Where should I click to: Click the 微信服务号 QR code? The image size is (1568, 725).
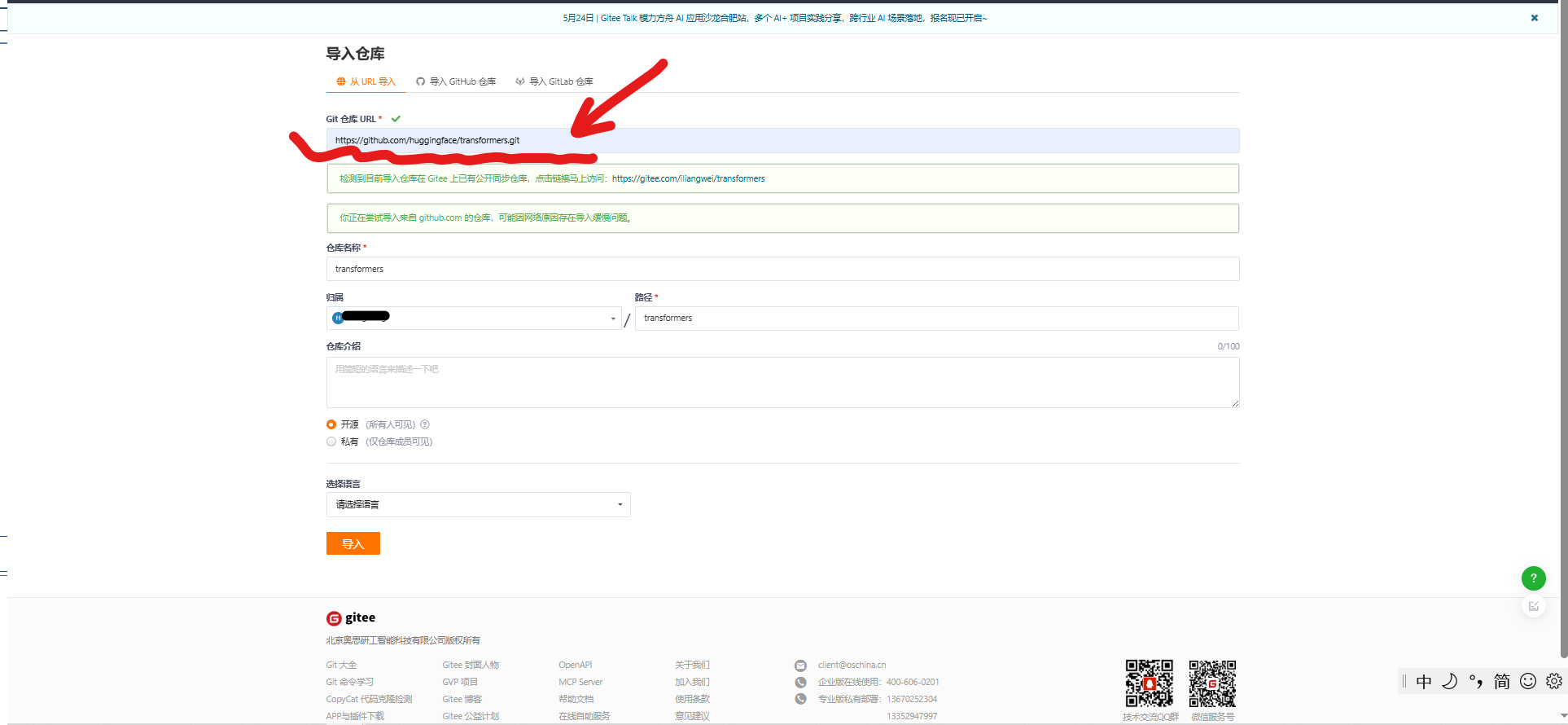pos(1212,683)
